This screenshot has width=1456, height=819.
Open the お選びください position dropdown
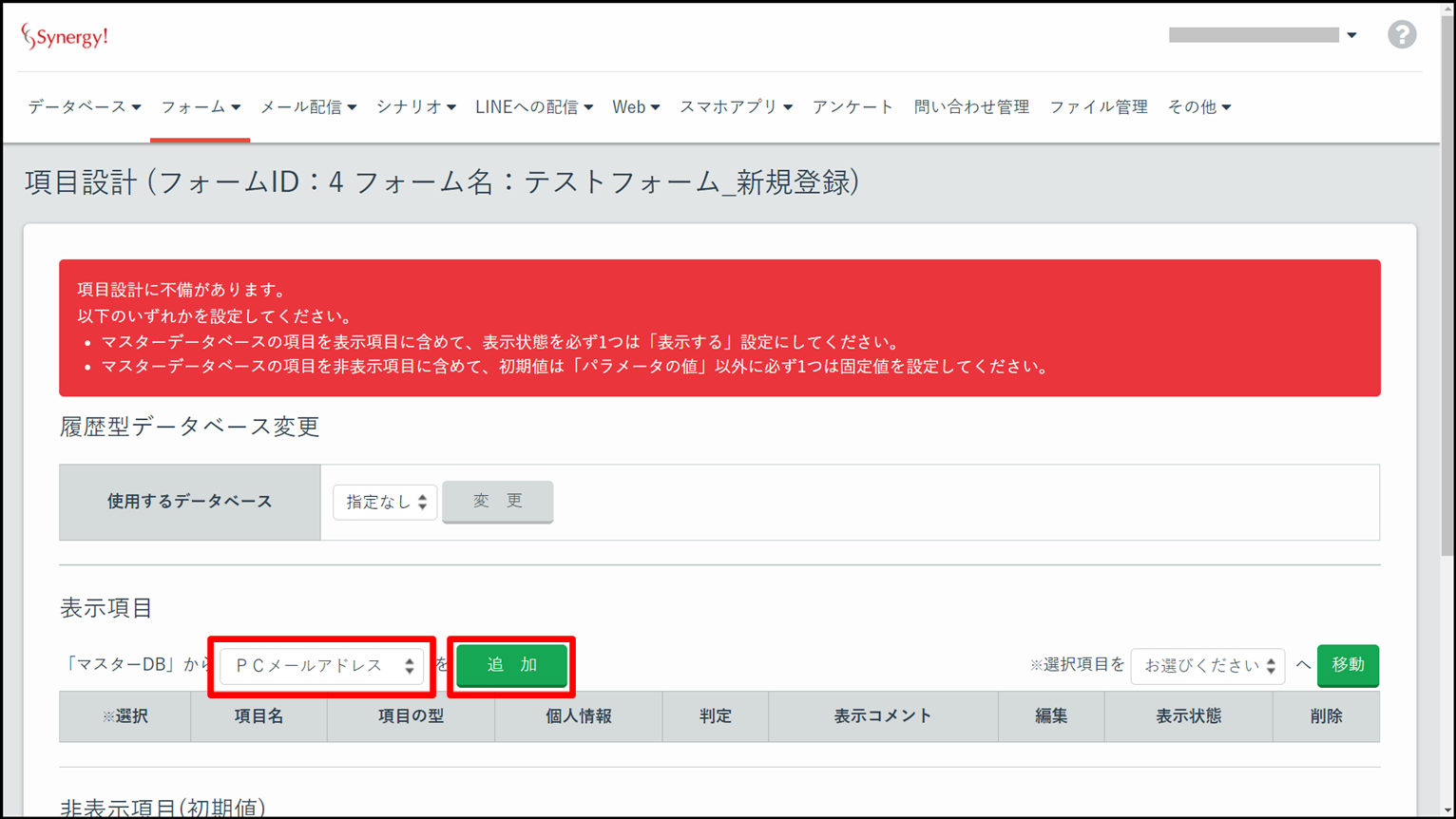(1207, 666)
